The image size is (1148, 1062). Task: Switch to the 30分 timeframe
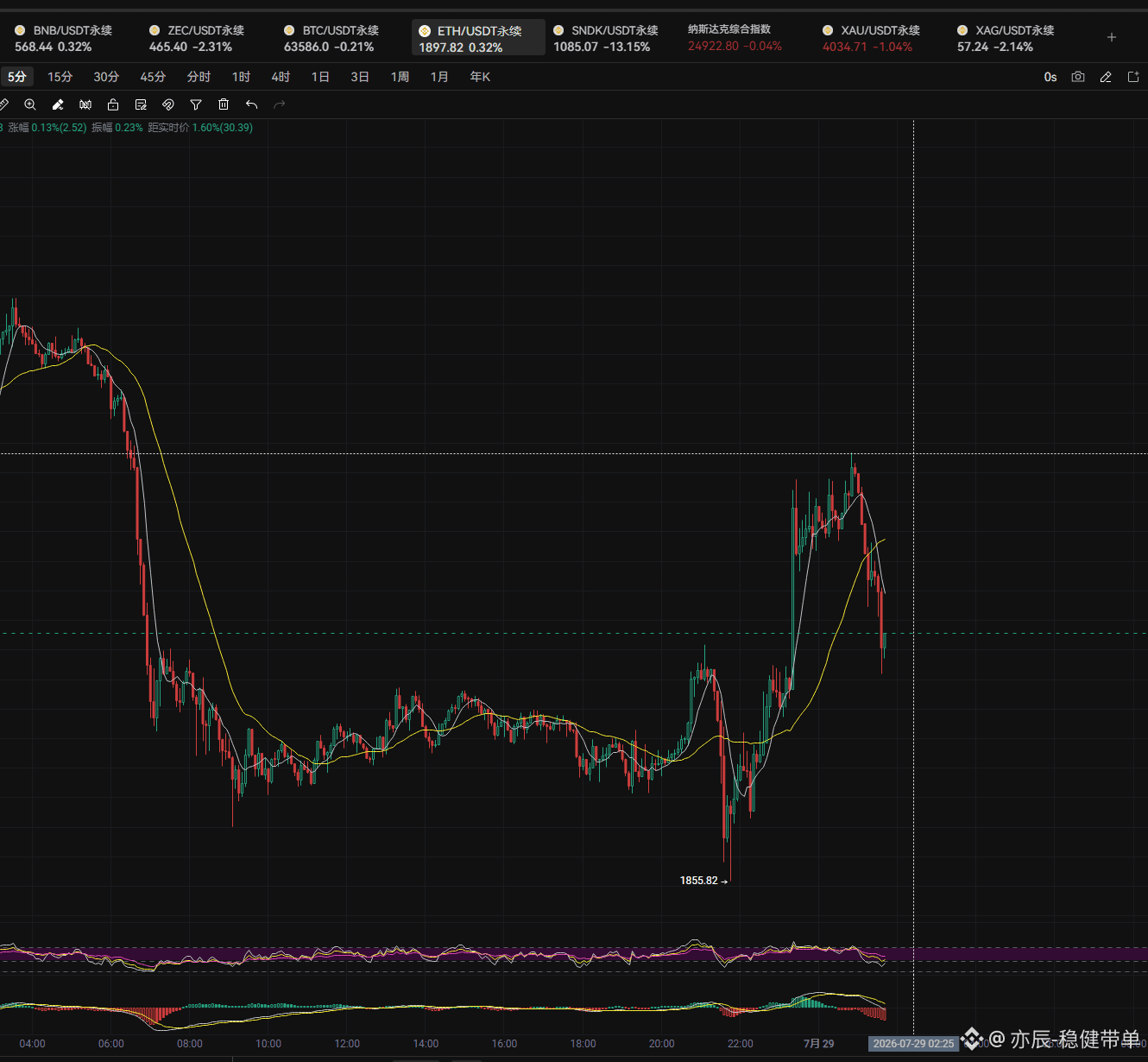pos(106,77)
